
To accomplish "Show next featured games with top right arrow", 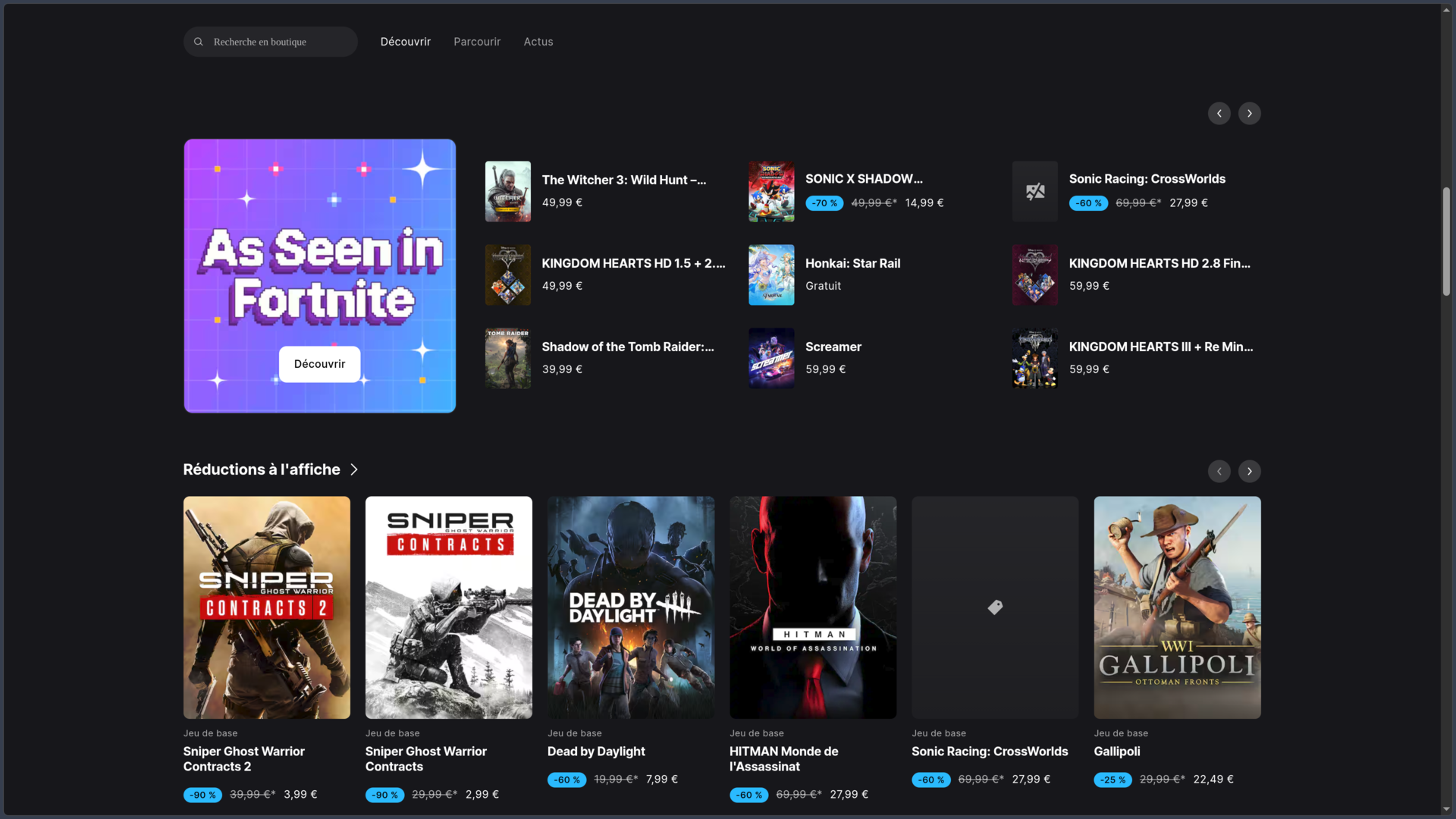I will pos(1250,114).
